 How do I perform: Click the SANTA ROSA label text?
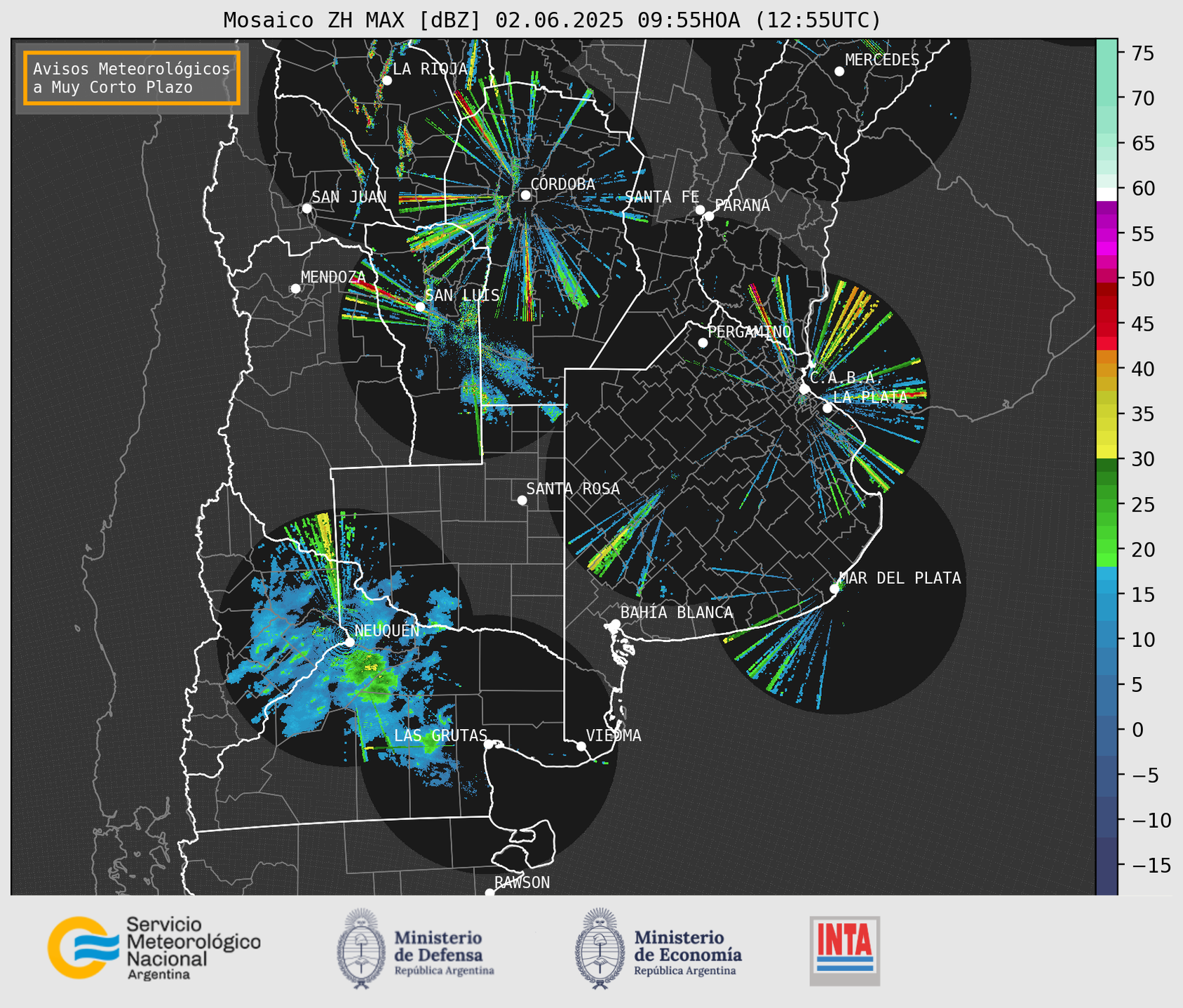pos(573,489)
